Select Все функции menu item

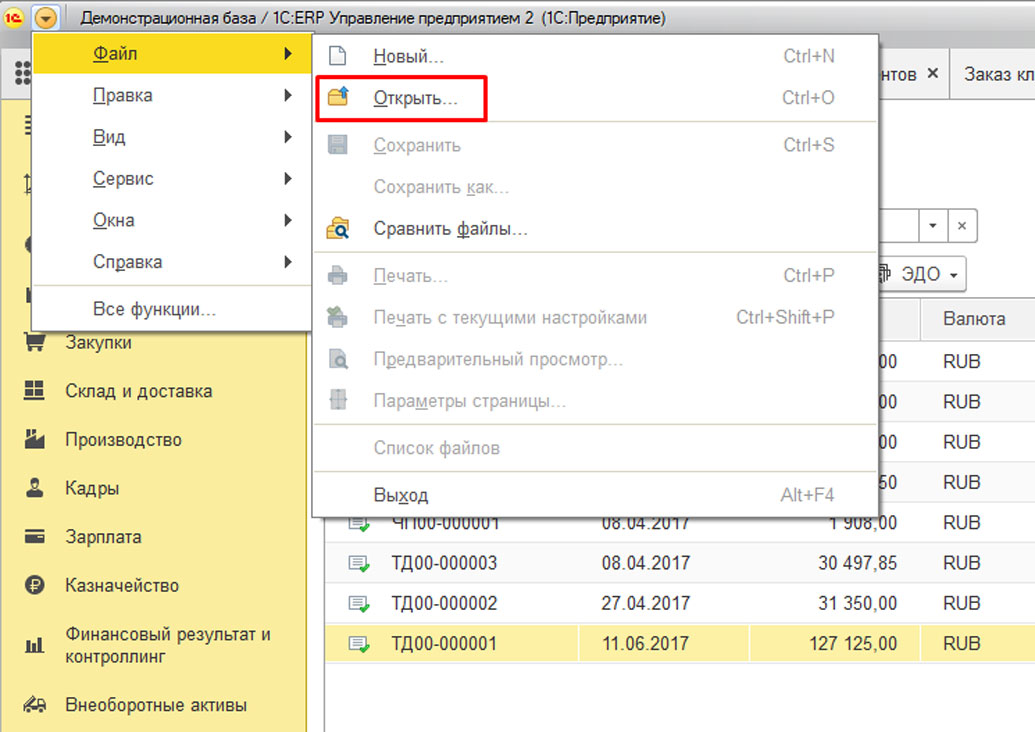(x=154, y=310)
